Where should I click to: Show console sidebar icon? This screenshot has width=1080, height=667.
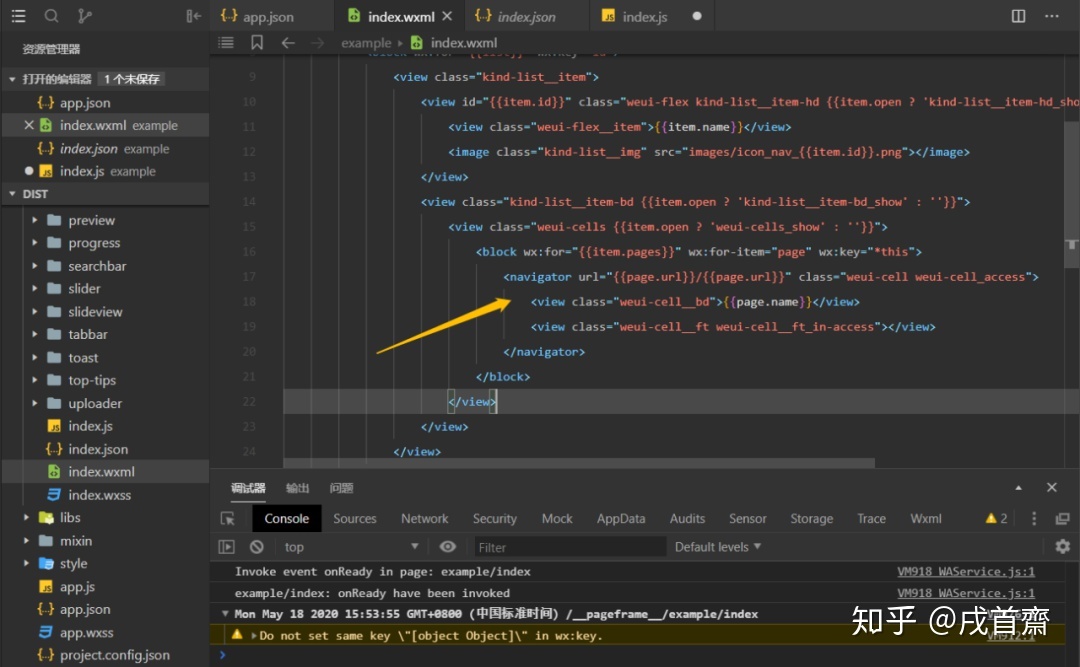(x=227, y=547)
